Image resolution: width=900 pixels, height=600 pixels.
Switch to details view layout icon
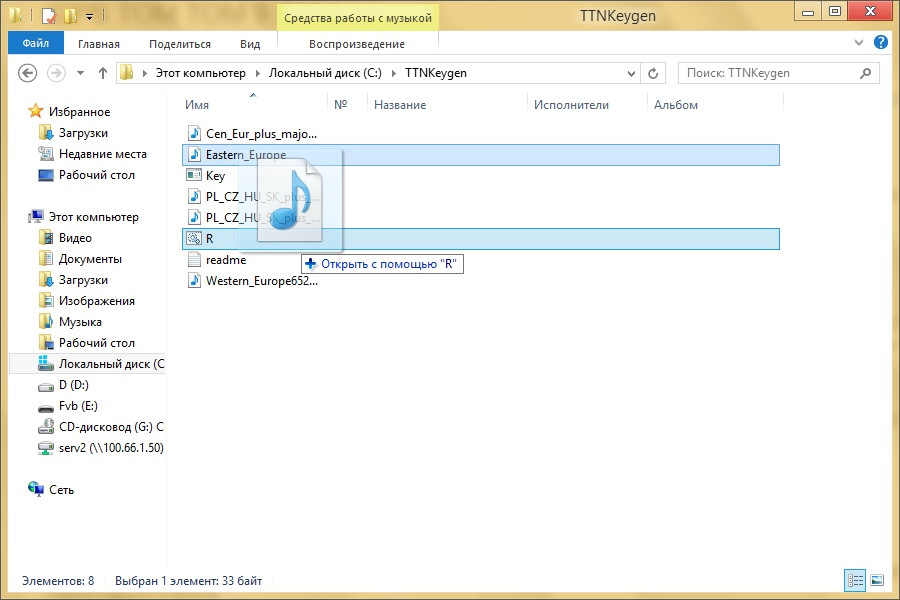(855, 580)
